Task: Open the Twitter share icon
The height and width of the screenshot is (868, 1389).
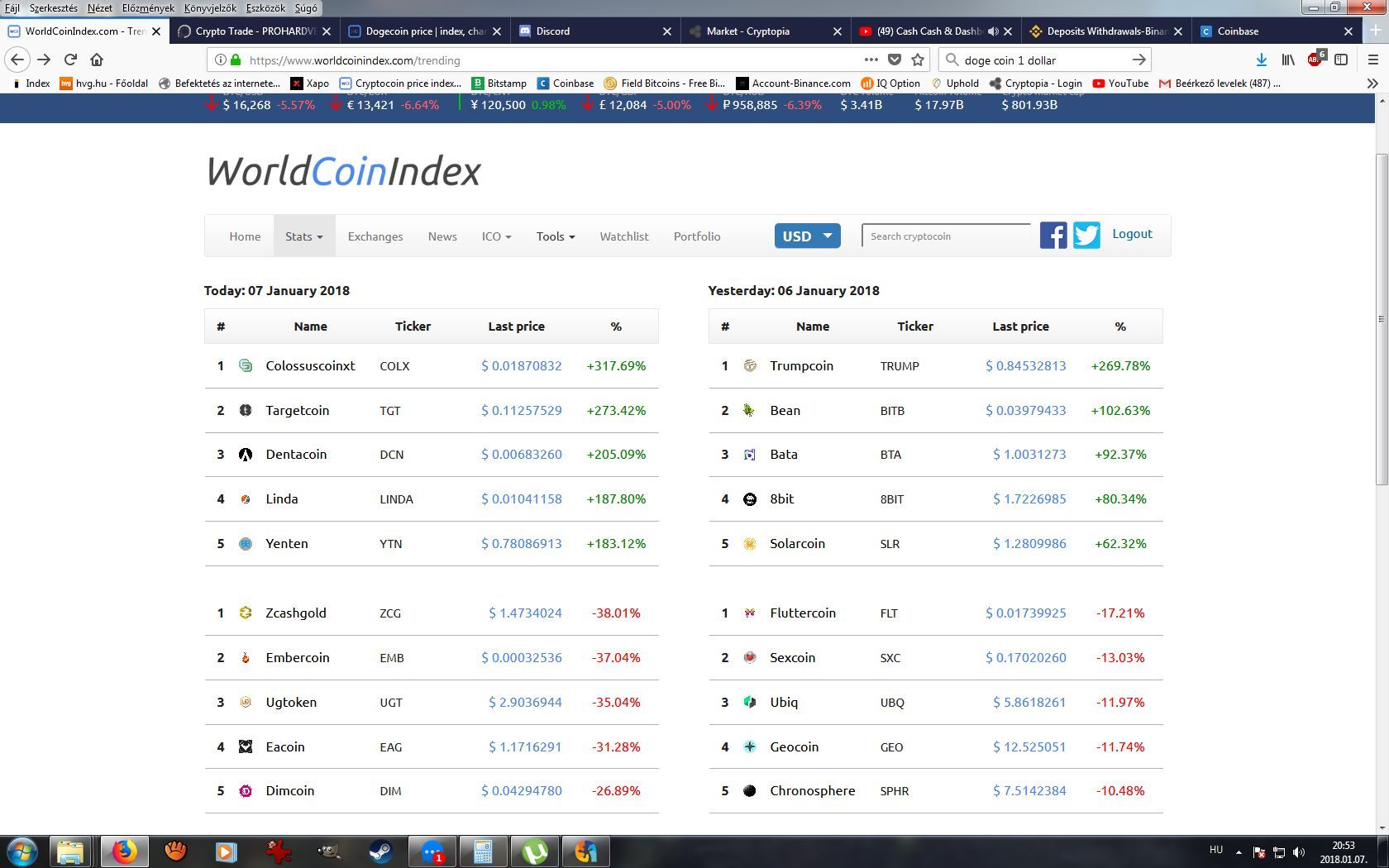Action: (x=1086, y=236)
